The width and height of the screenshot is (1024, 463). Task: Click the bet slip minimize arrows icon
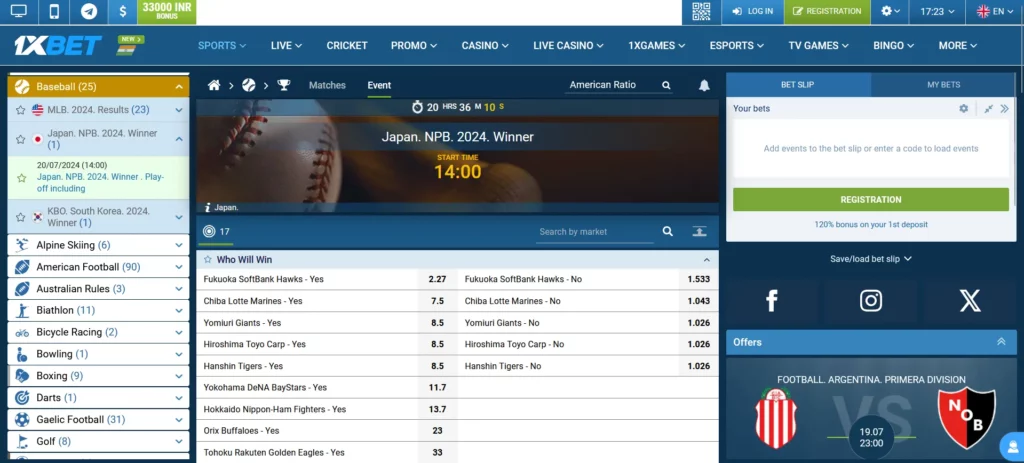point(989,108)
